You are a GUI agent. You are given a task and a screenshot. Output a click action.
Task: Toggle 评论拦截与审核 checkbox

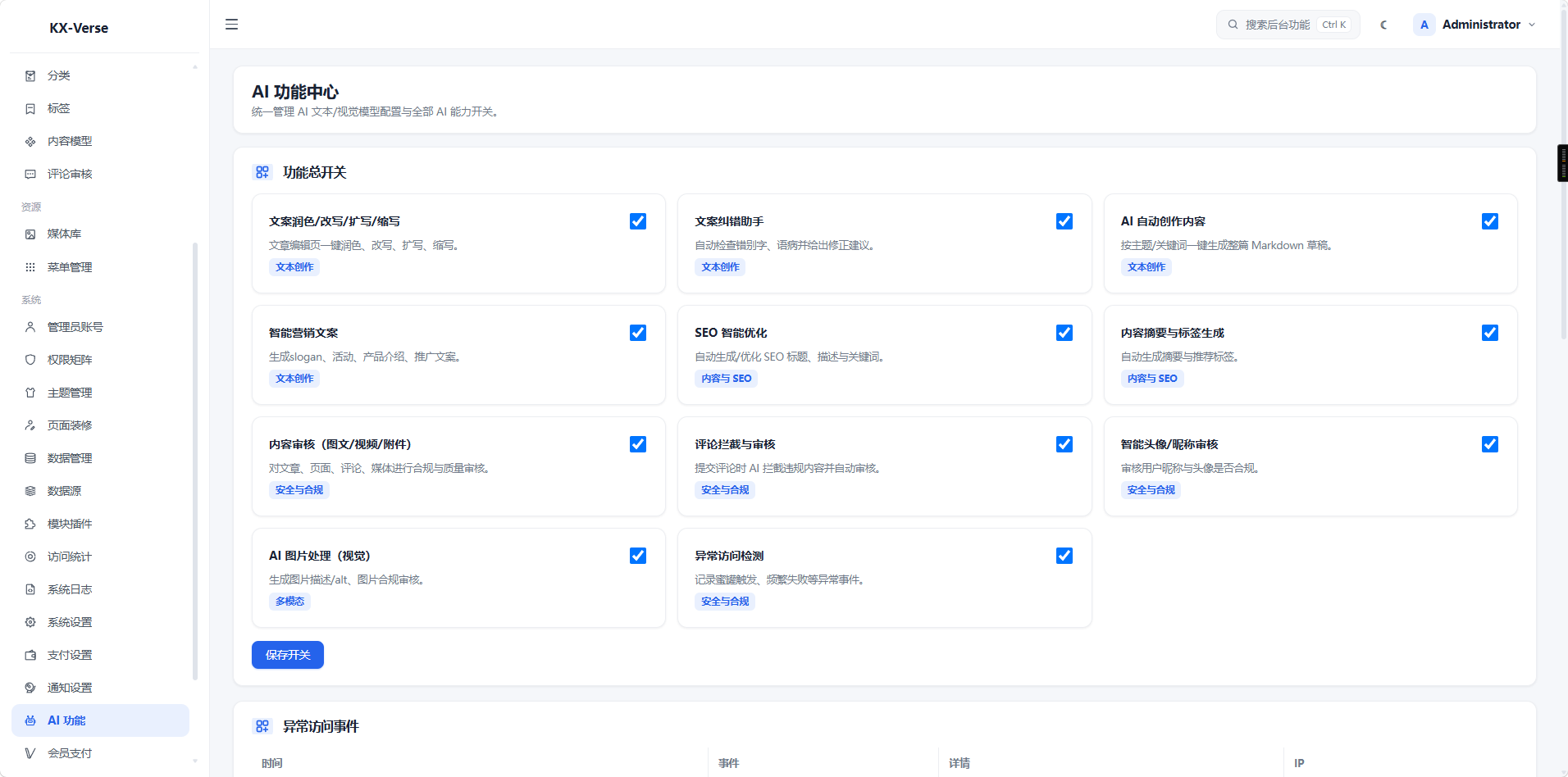(x=1064, y=444)
